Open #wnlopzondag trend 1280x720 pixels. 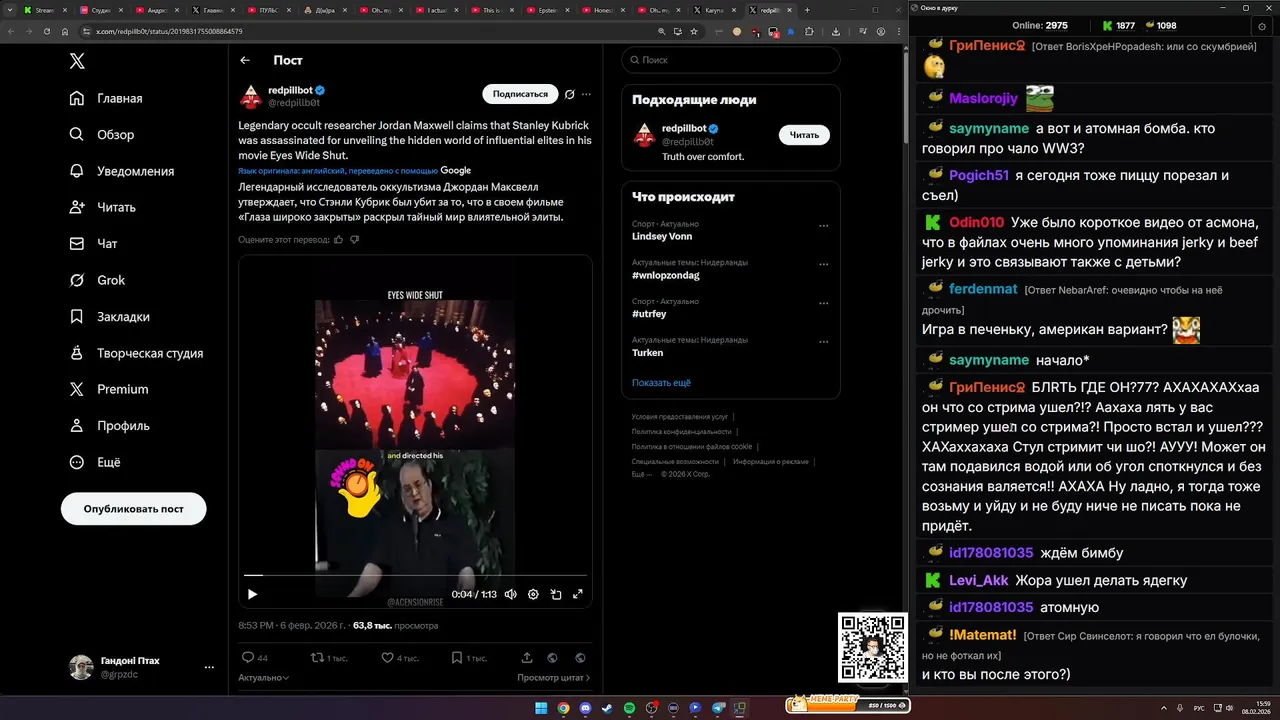coord(665,275)
